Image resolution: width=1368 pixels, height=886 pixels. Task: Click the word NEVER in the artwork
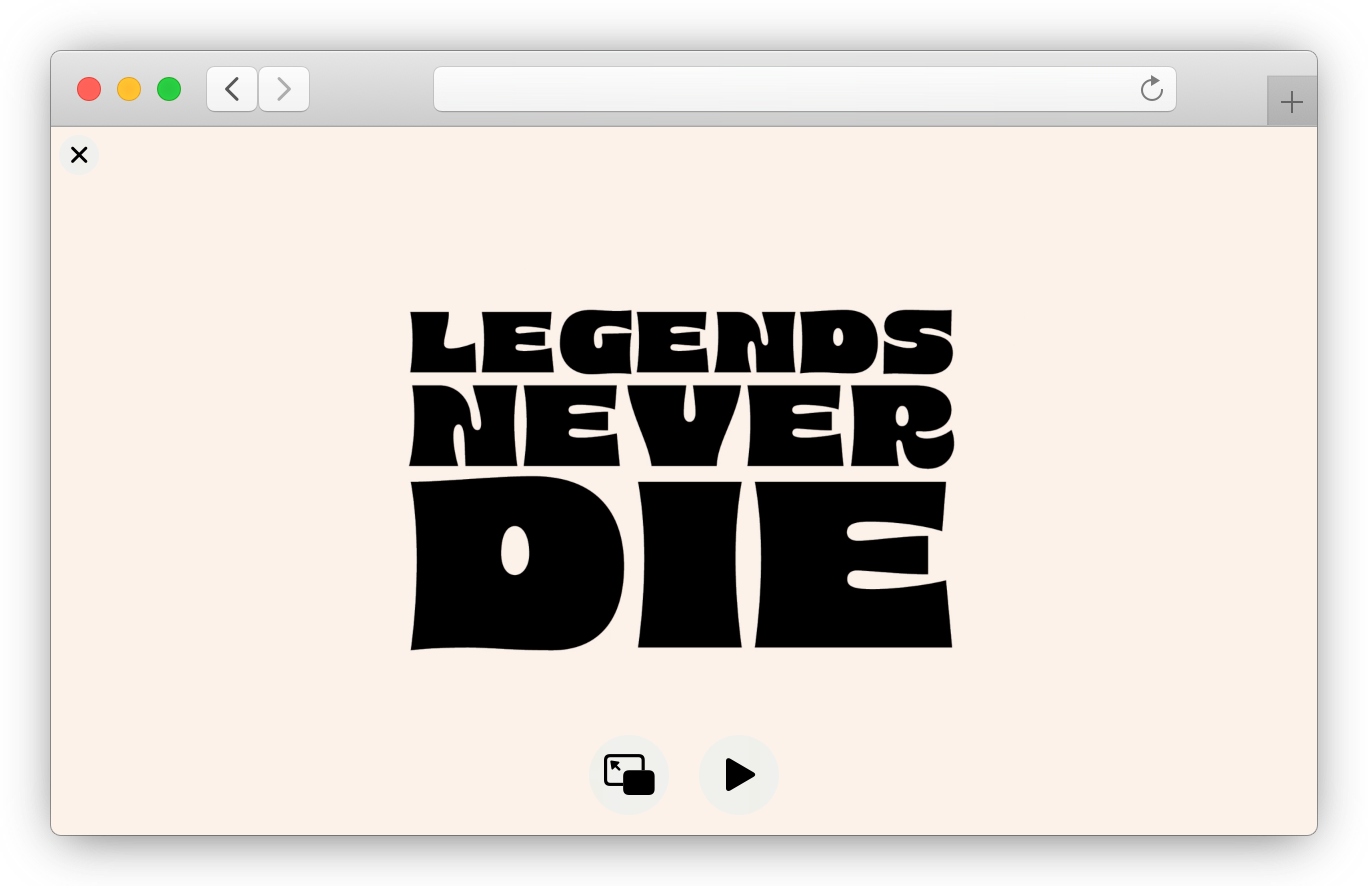[x=681, y=427]
